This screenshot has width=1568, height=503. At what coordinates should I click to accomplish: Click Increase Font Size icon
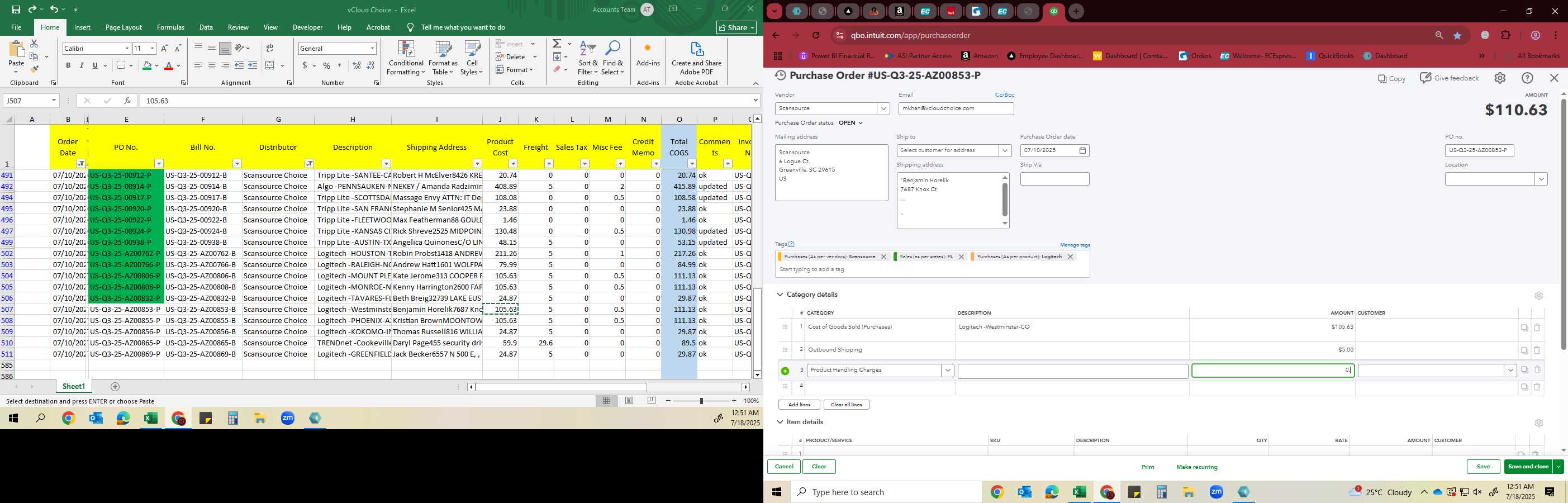pyautogui.click(x=164, y=48)
